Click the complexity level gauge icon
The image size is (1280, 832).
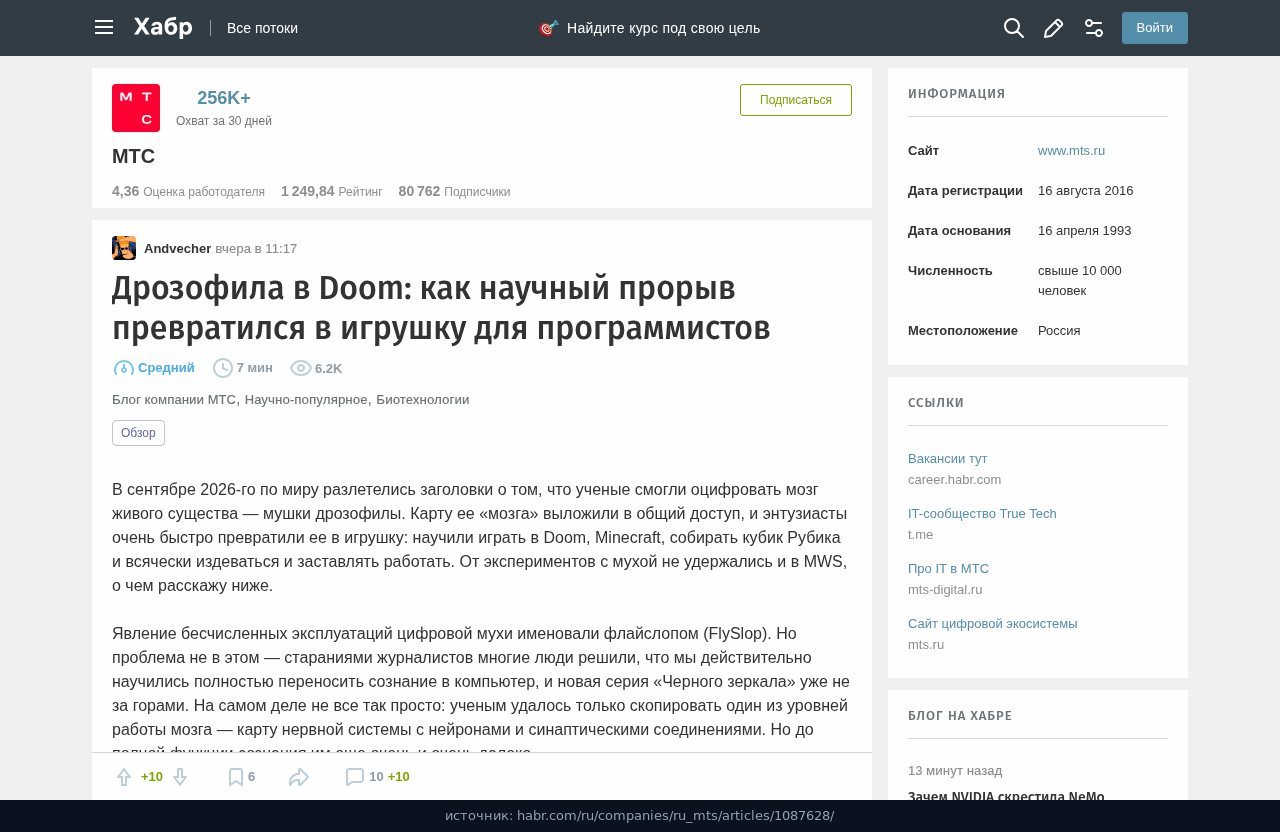(x=124, y=368)
